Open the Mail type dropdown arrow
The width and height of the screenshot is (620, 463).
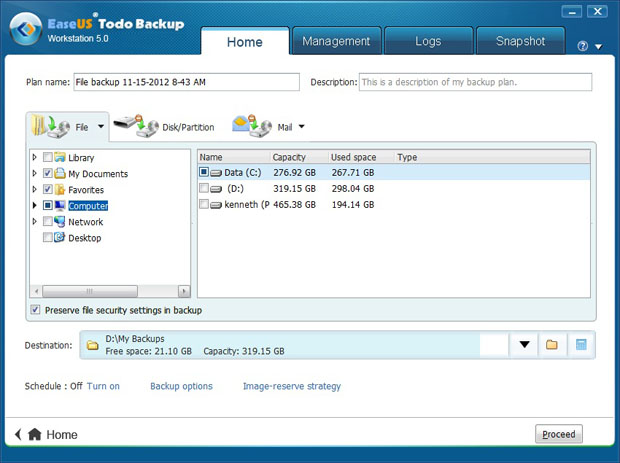pos(301,127)
